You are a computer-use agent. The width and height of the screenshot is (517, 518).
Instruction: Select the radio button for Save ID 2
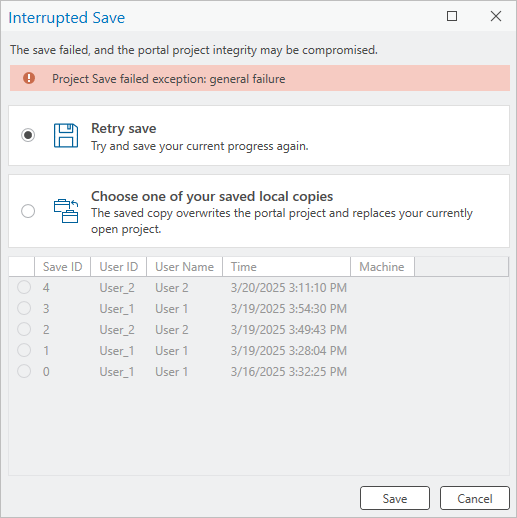point(24,329)
